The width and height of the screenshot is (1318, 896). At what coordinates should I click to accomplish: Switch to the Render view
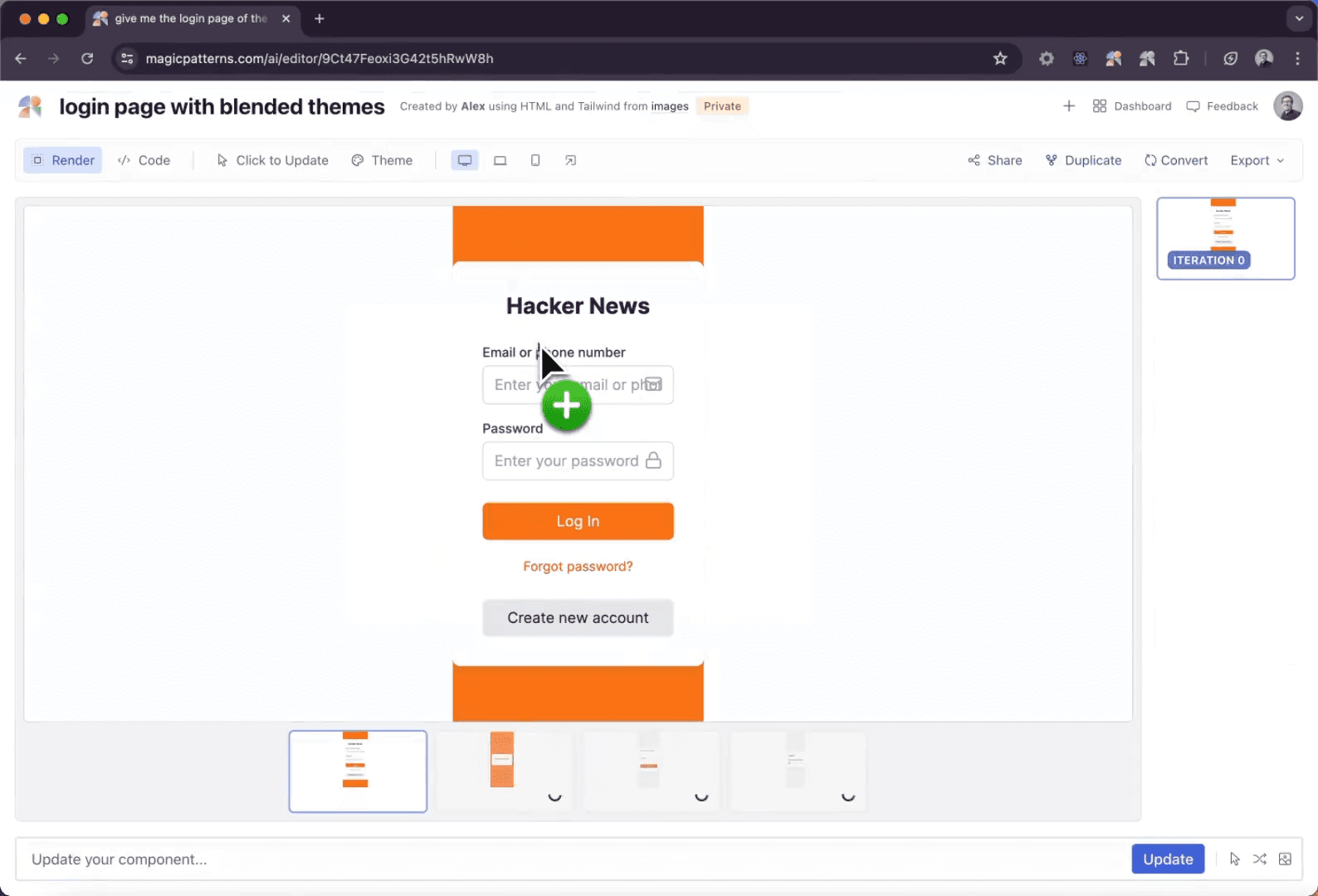[63, 160]
